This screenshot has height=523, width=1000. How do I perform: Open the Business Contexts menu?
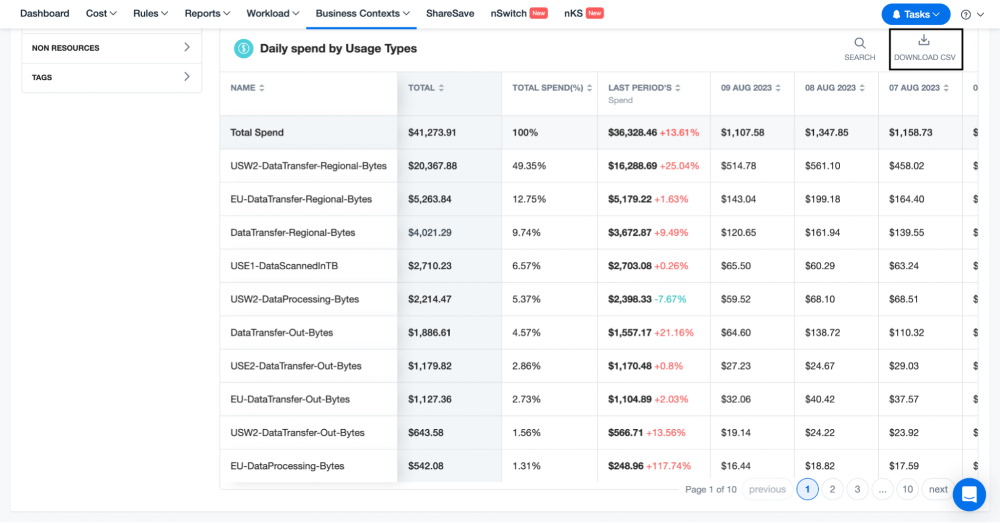[x=362, y=13]
